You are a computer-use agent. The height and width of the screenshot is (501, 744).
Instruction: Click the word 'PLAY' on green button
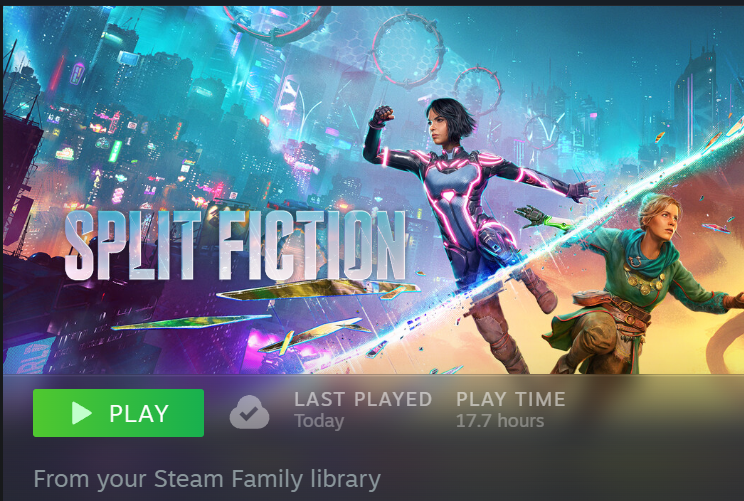tap(139, 413)
